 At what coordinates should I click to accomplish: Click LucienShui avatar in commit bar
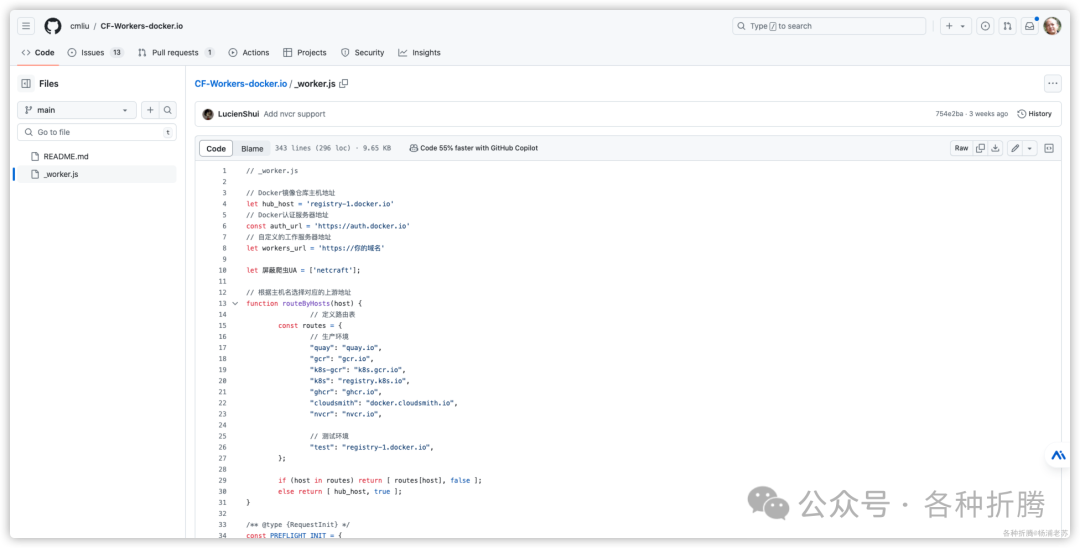click(x=208, y=114)
